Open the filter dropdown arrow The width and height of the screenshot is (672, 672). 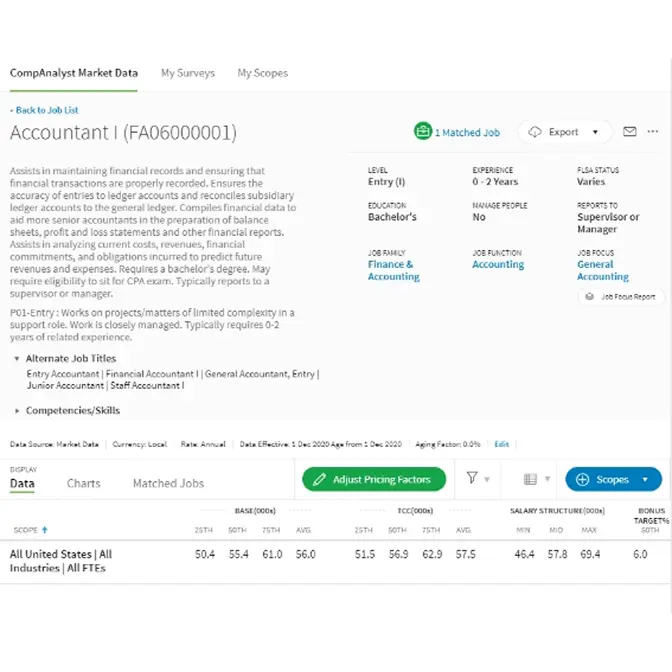click(487, 480)
